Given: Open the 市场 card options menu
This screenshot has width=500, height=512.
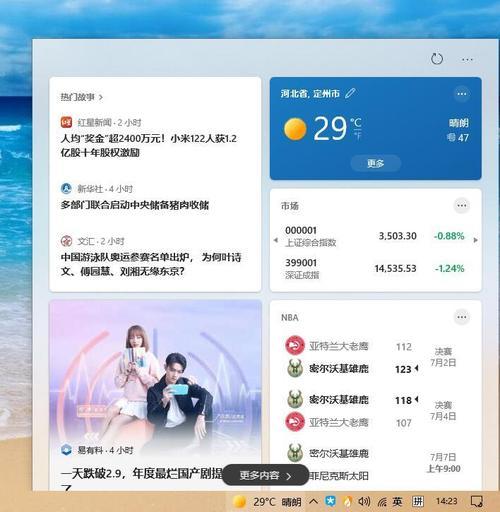Looking at the screenshot, I should [462, 205].
